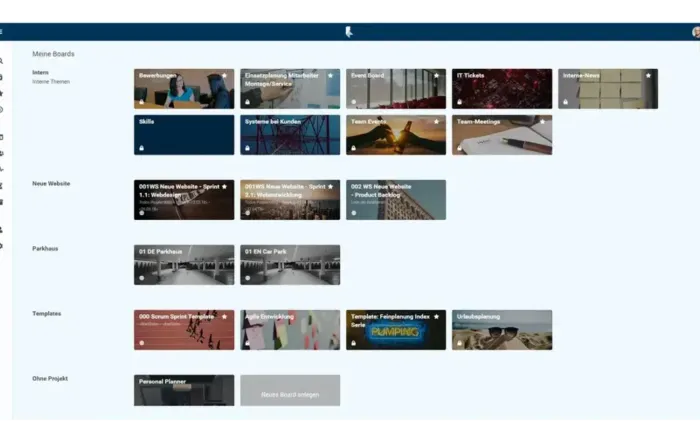Toggle favorite star on Team-Meetings board
The image size is (700, 441).
pyautogui.click(x=542, y=121)
